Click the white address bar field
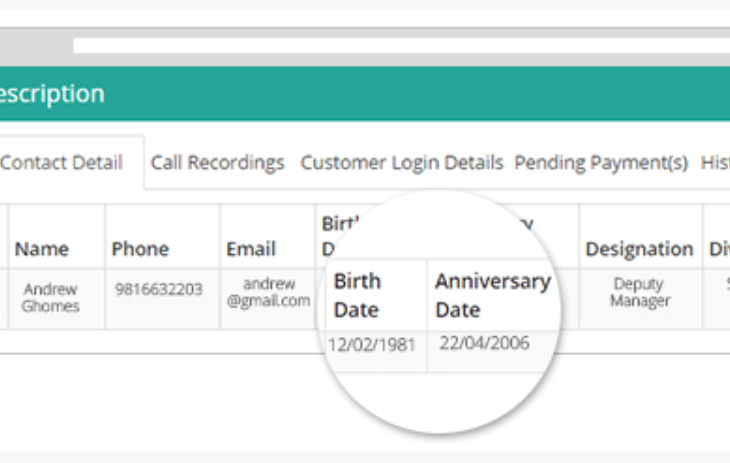Viewport: 730px width, 463px height. pos(401,46)
